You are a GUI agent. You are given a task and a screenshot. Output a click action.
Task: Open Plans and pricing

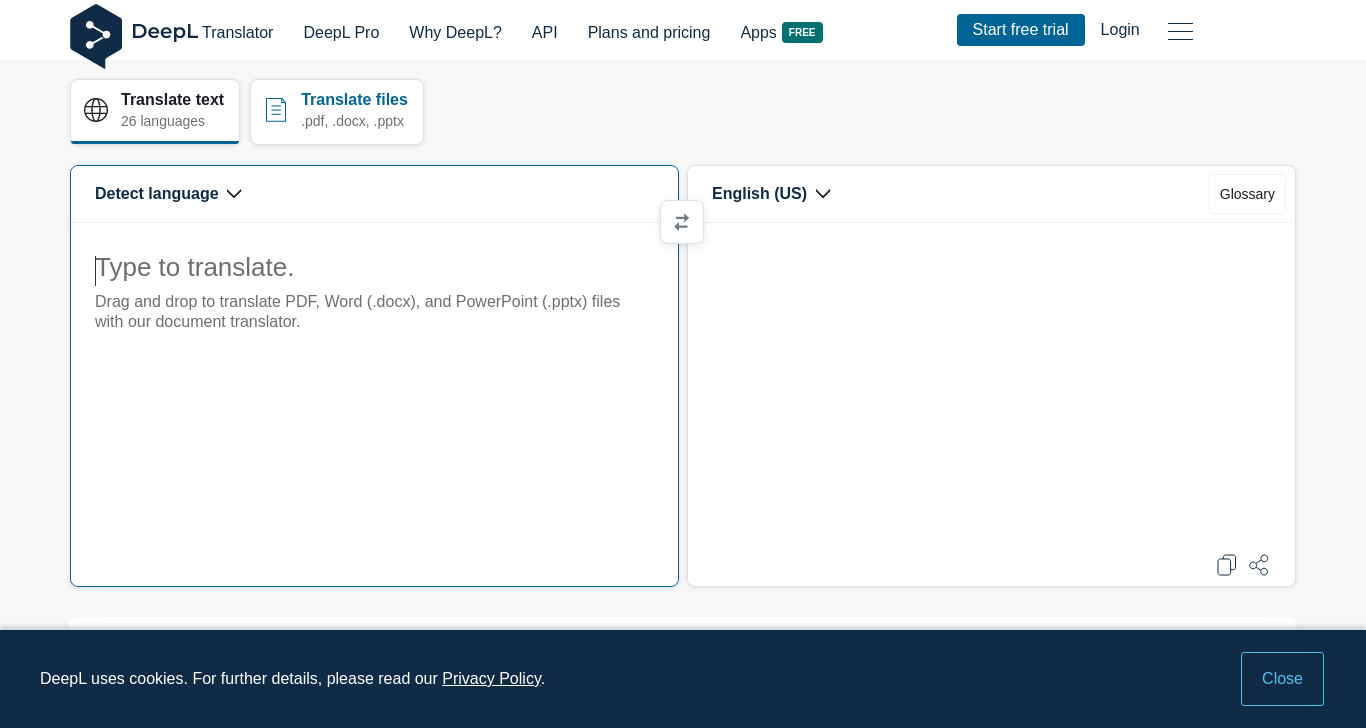click(x=649, y=32)
